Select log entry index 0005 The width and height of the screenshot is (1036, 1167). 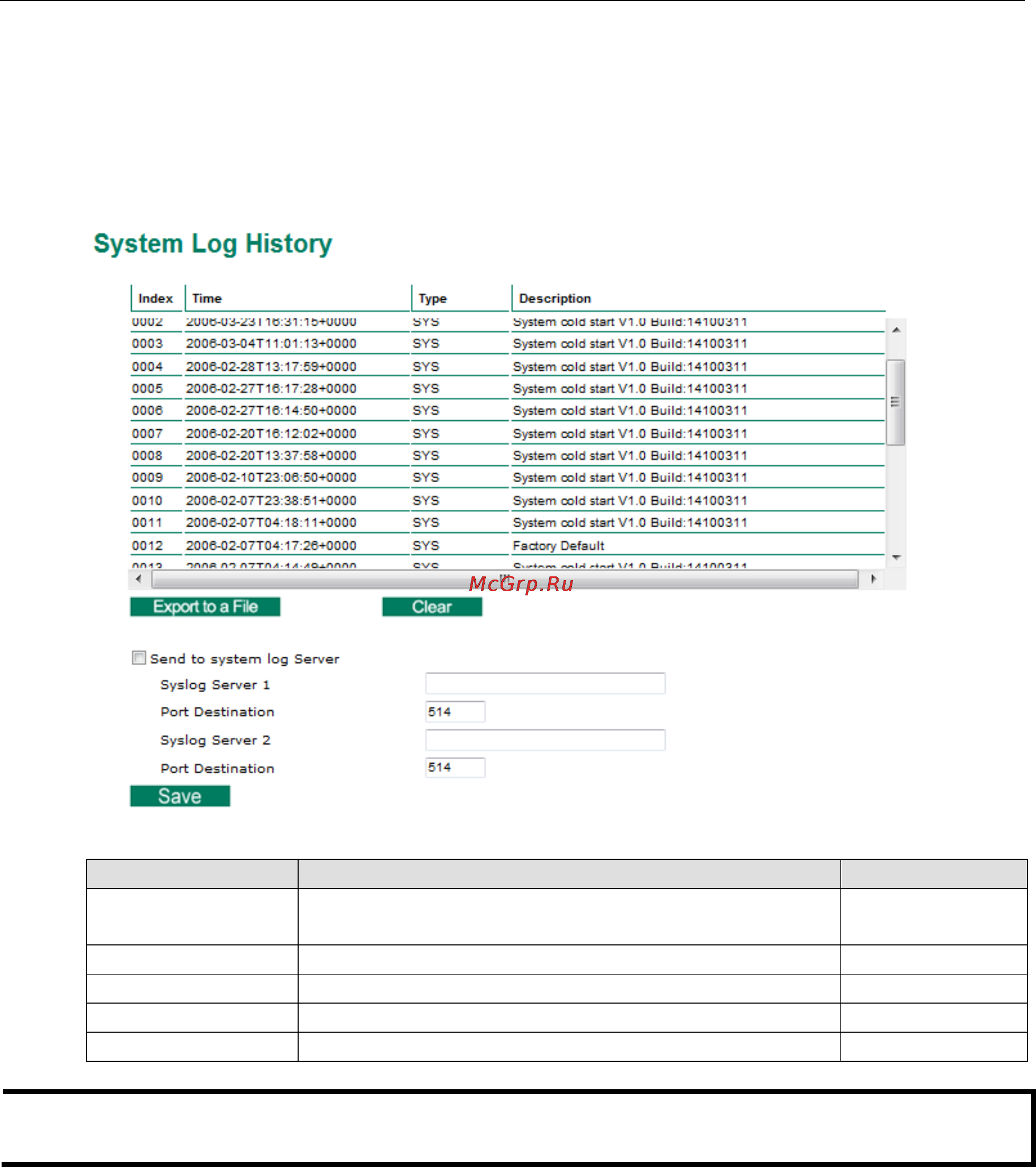(x=147, y=388)
